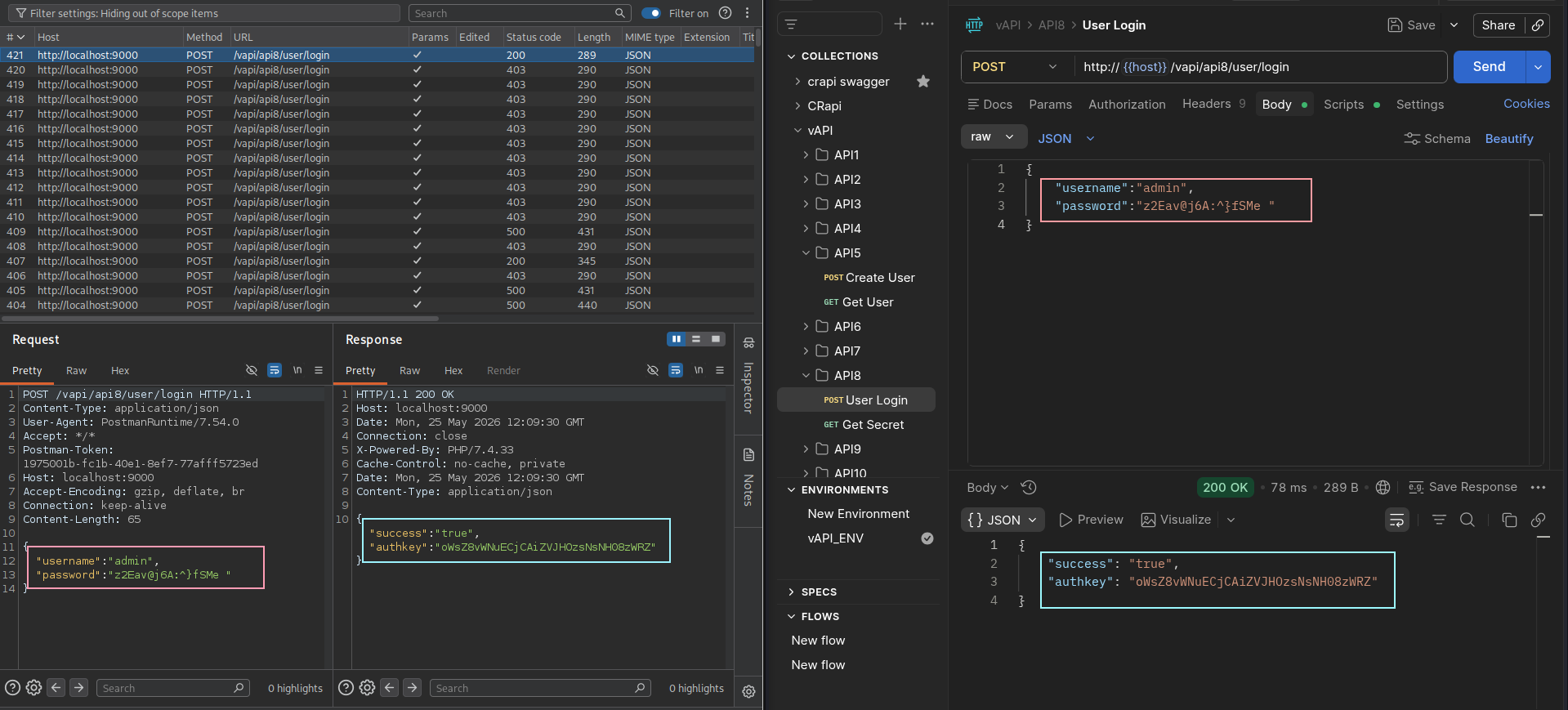Open Request search settings gear
1568x710 pixels.
(x=34, y=688)
